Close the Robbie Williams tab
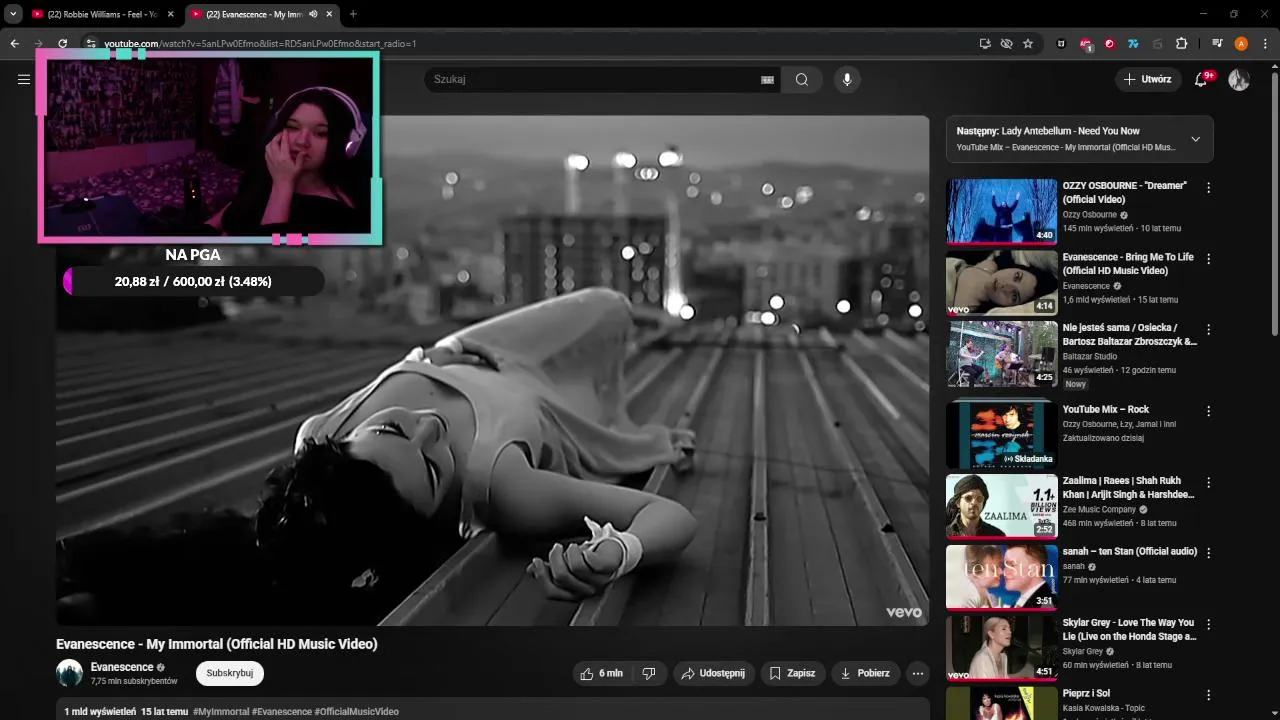Viewport: 1280px width, 720px height. (x=170, y=14)
